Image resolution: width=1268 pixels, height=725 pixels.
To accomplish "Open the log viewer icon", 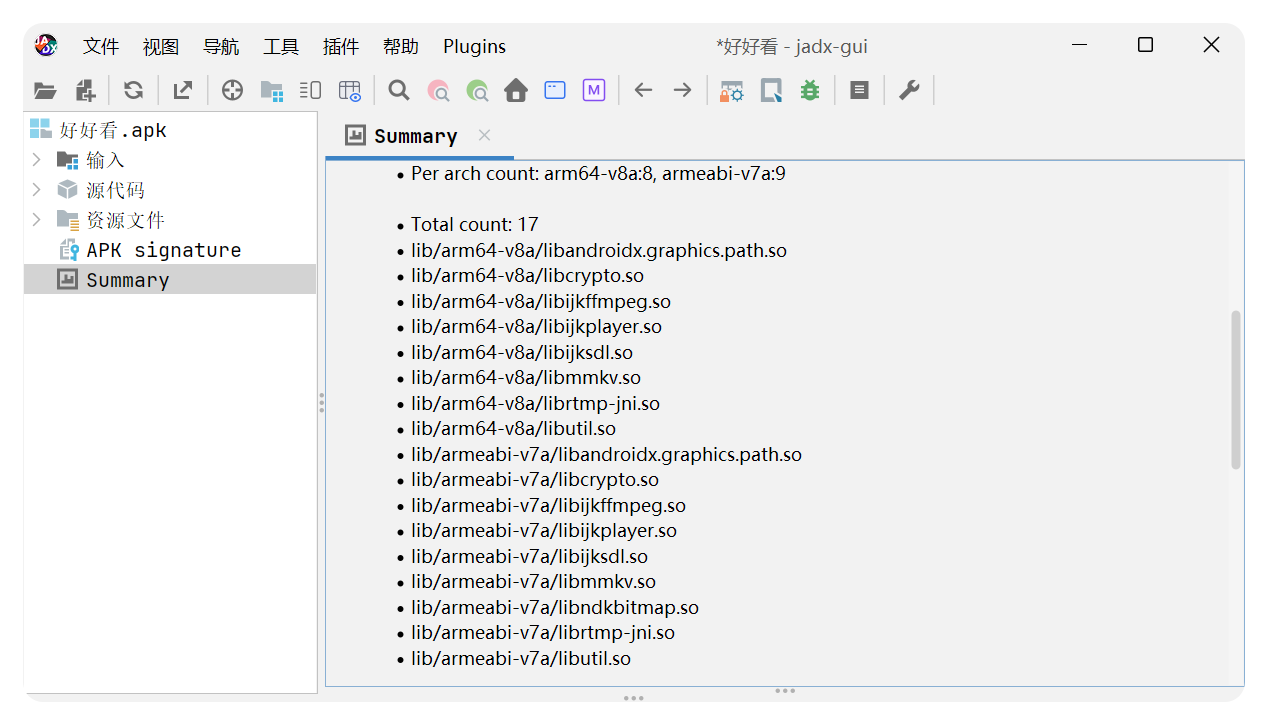I will (x=859, y=91).
